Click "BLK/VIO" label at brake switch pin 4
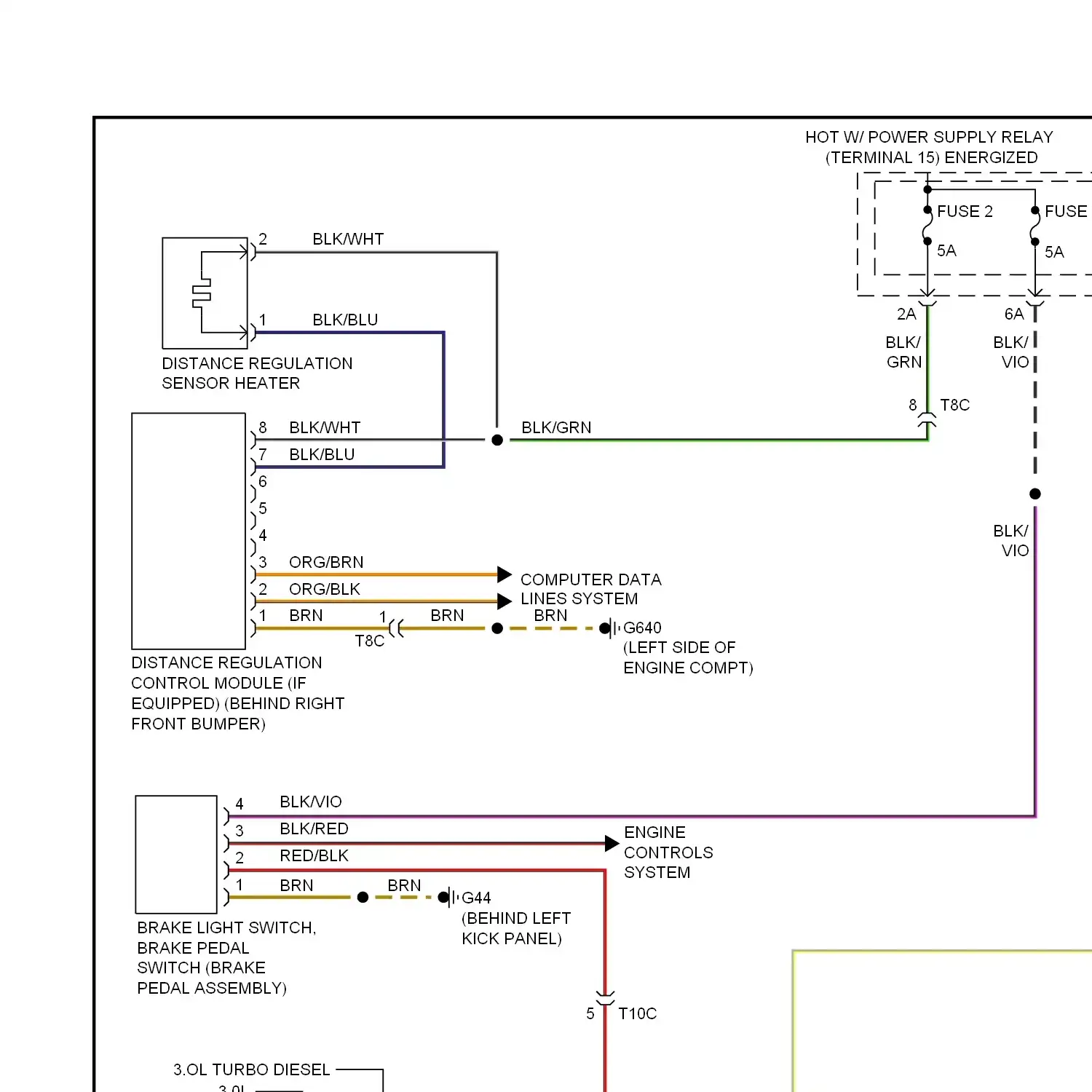This screenshot has height=1092, width=1092. point(311,802)
